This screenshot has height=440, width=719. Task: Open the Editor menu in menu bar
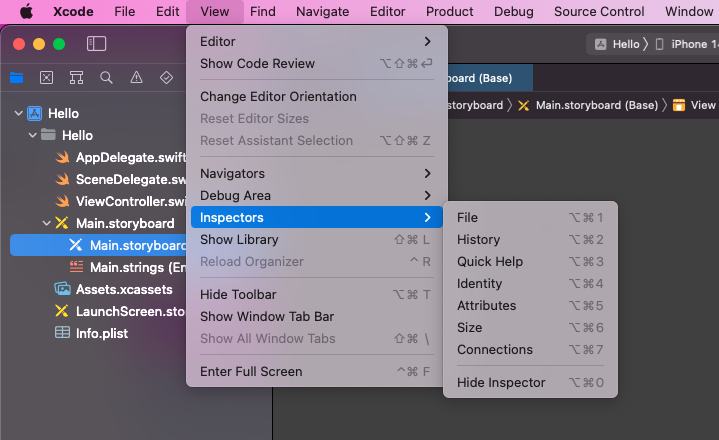(x=387, y=11)
